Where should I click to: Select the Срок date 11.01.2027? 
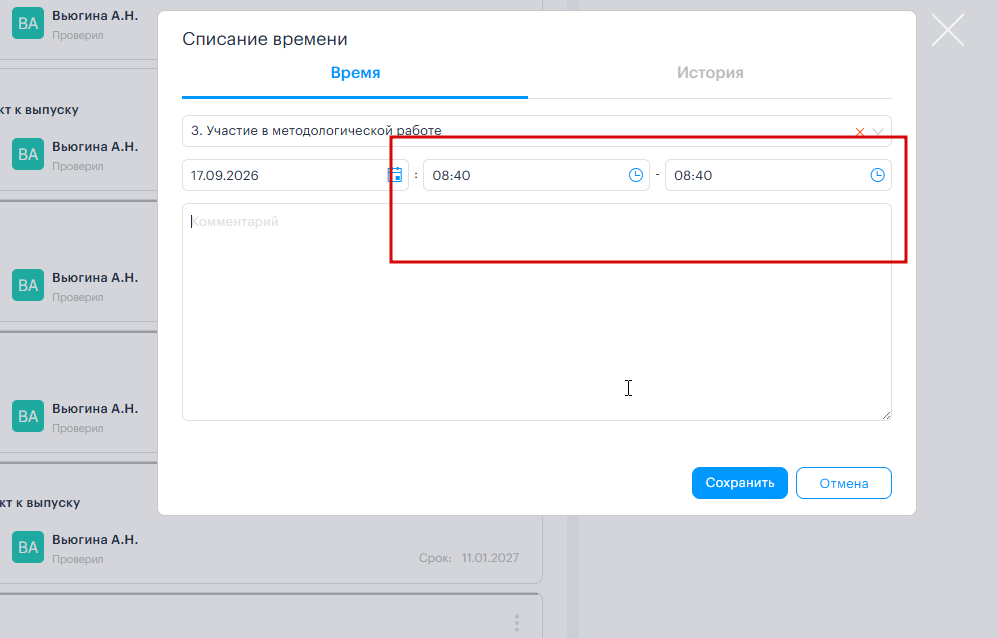click(x=490, y=558)
